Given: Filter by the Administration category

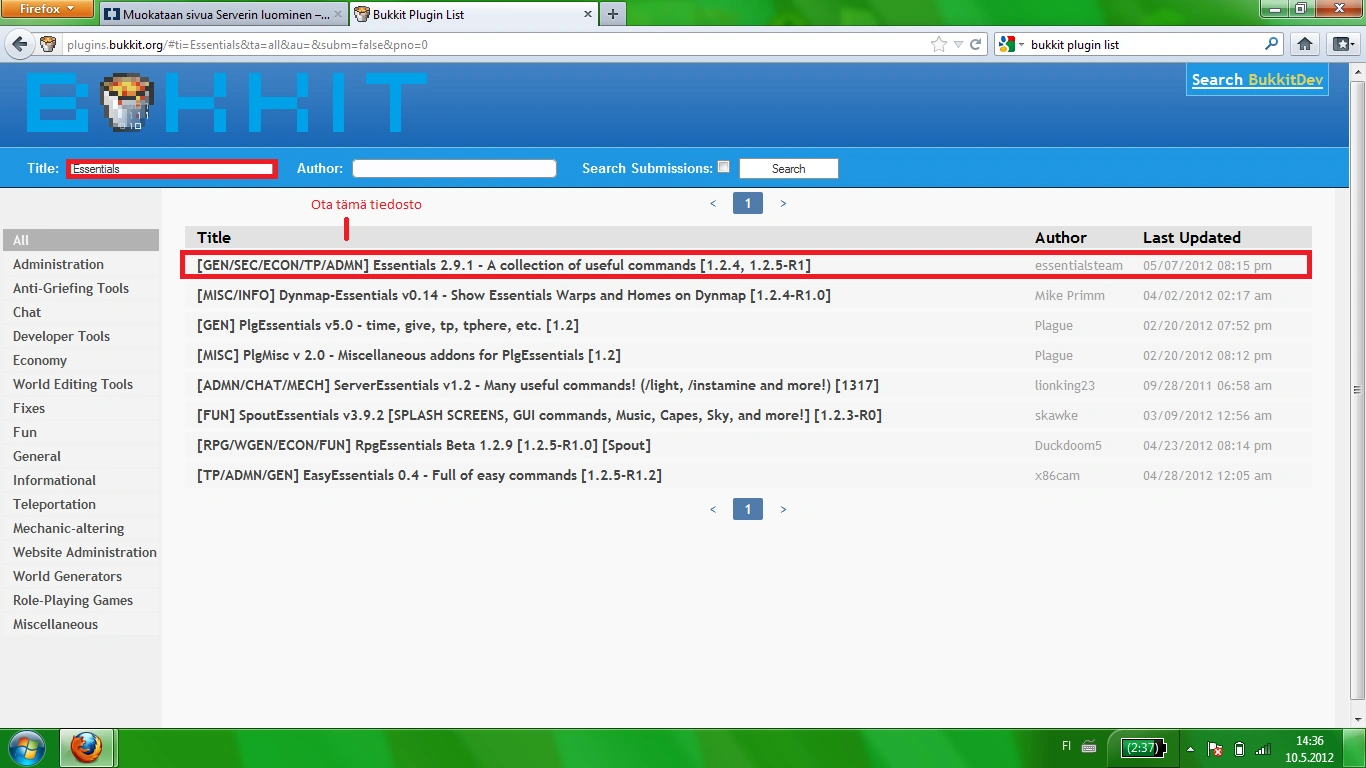Looking at the screenshot, I should pos(81,264).
